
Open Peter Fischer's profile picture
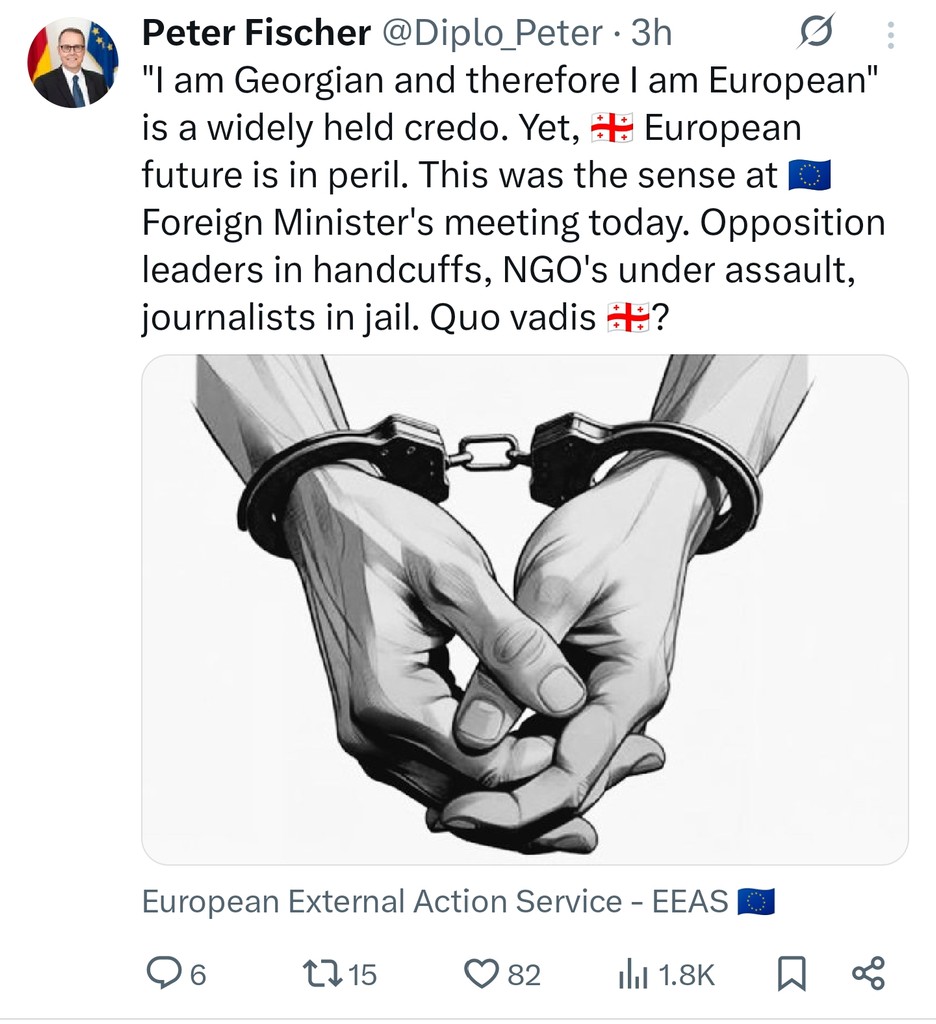(x=72, y=62)
